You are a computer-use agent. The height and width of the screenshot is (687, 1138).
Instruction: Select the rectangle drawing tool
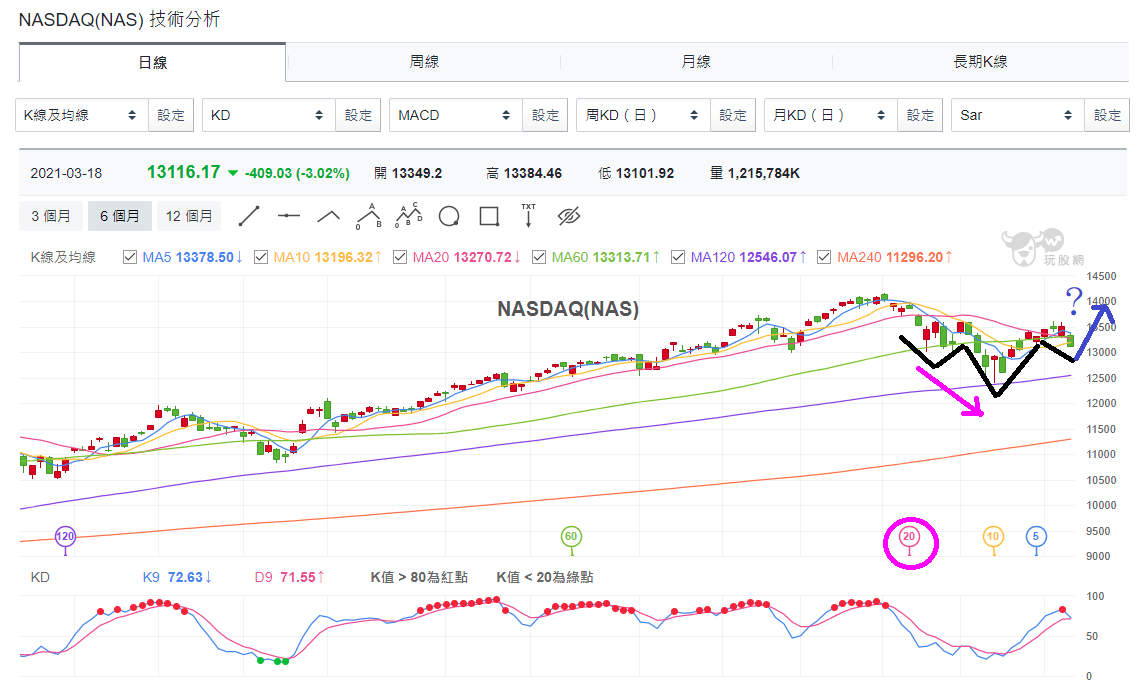(x=489, y=216)
